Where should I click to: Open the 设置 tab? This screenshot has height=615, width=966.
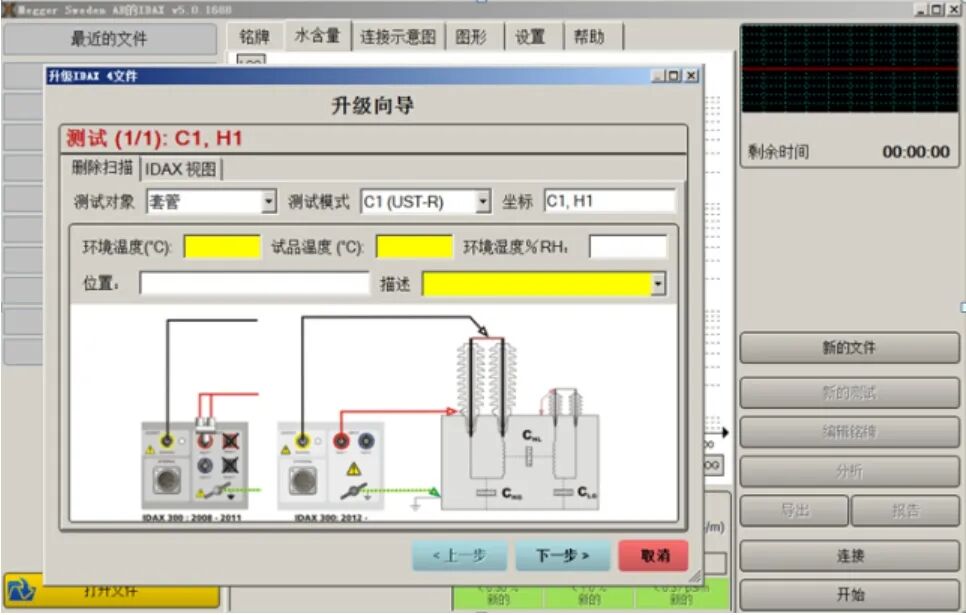click(x=530, y=37)
